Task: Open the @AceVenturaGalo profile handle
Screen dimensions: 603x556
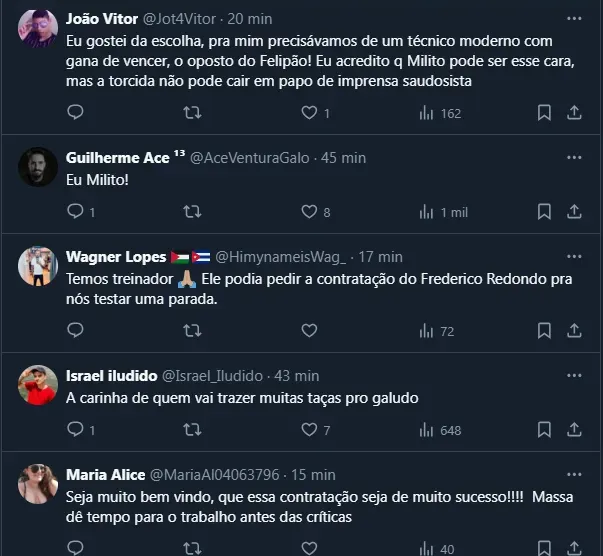Action: point(249,158)
